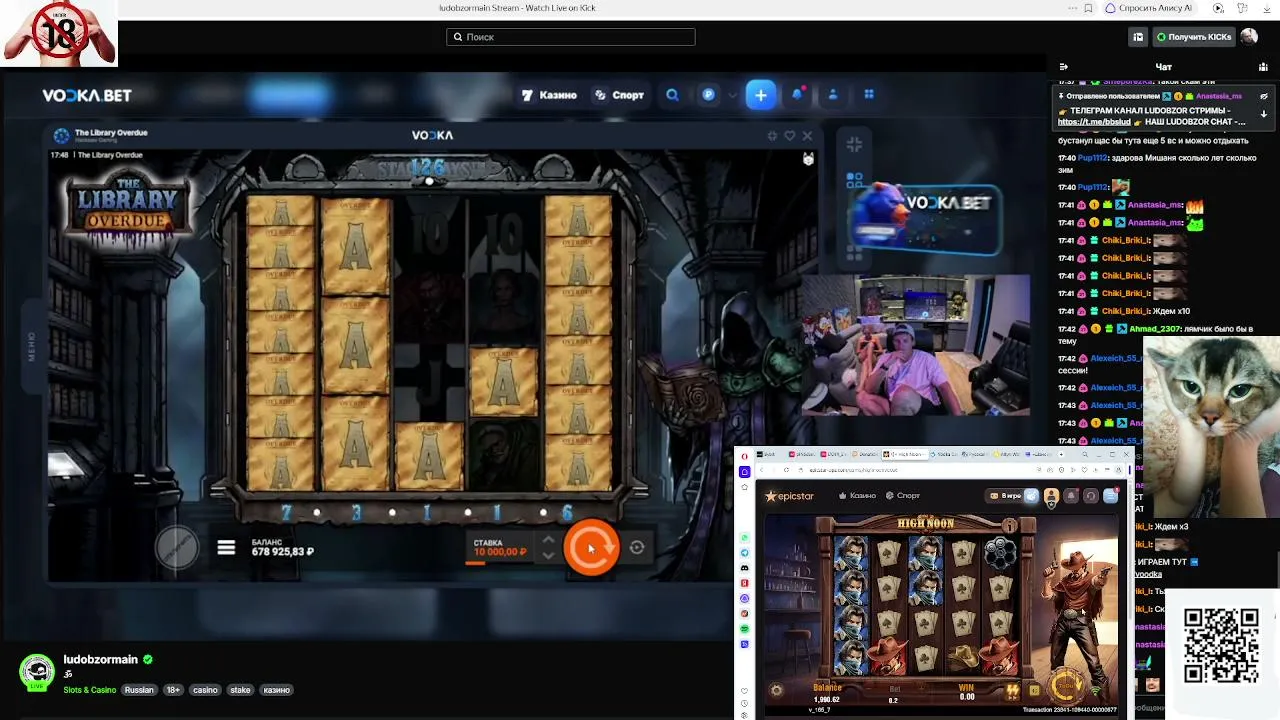Open the Казино tab on Vodka.bet
Screen dimensions: 1280x720
click(x=549, y=95)
